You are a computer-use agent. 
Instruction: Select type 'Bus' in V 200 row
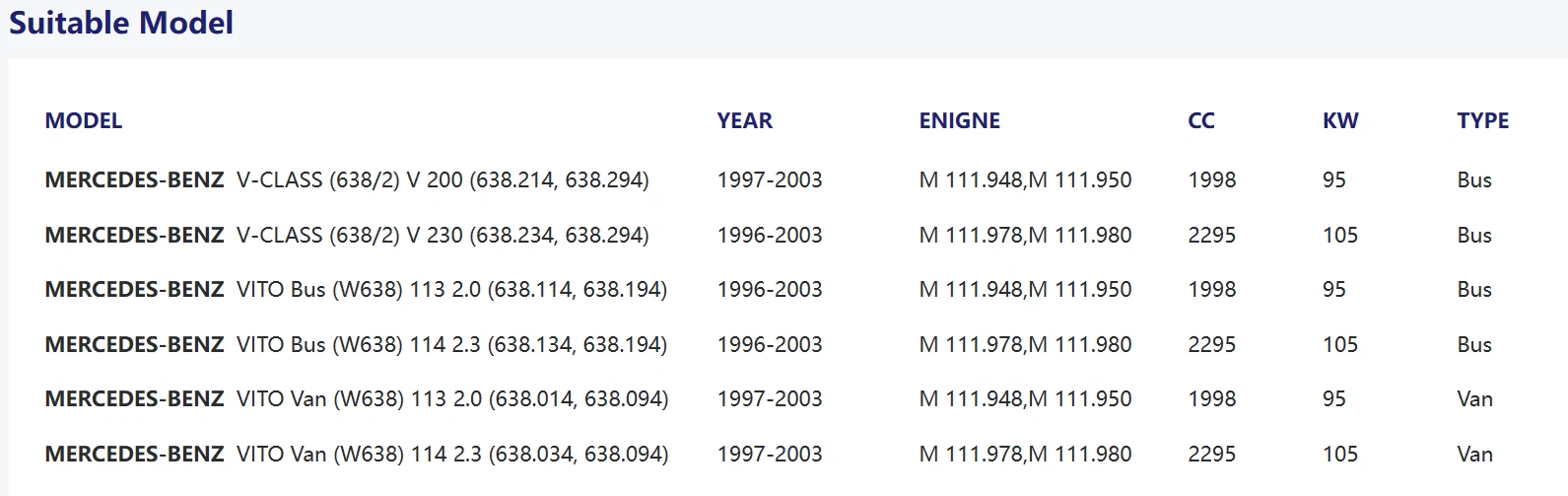point(1474,180)
